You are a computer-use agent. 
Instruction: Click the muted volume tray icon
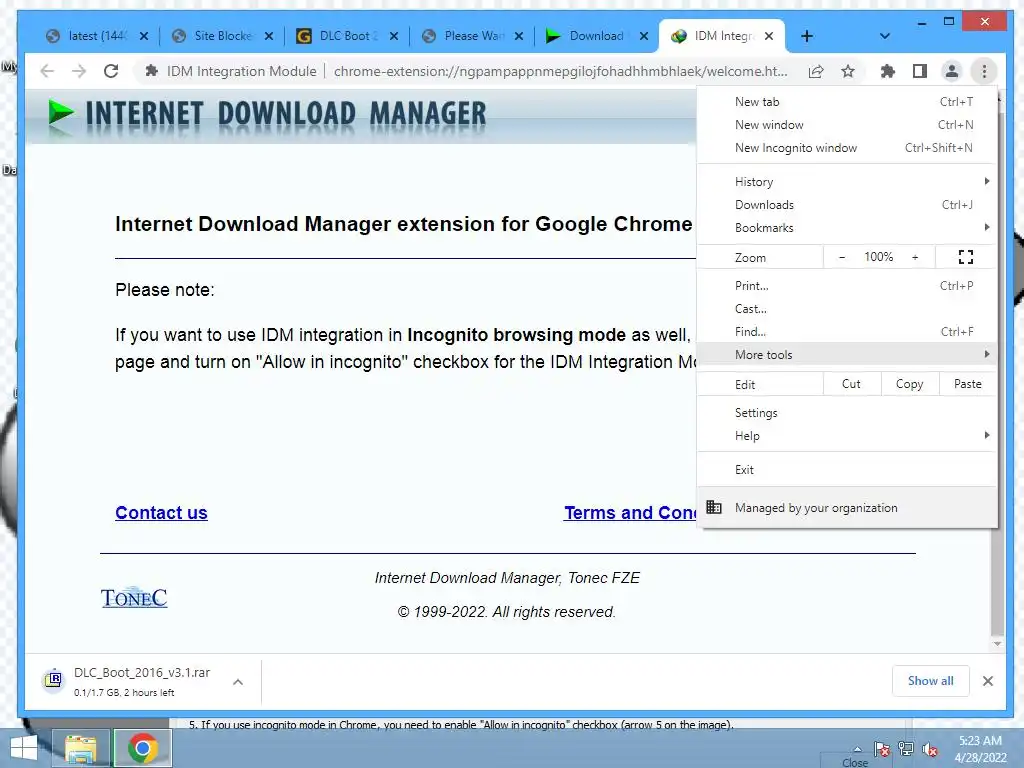[x=930, y=749]
